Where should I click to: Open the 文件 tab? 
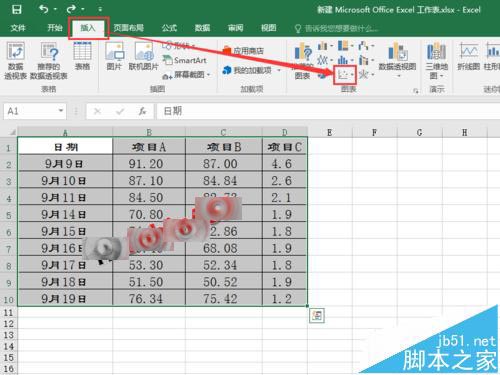pyautogui.click(x=18, y=28)
